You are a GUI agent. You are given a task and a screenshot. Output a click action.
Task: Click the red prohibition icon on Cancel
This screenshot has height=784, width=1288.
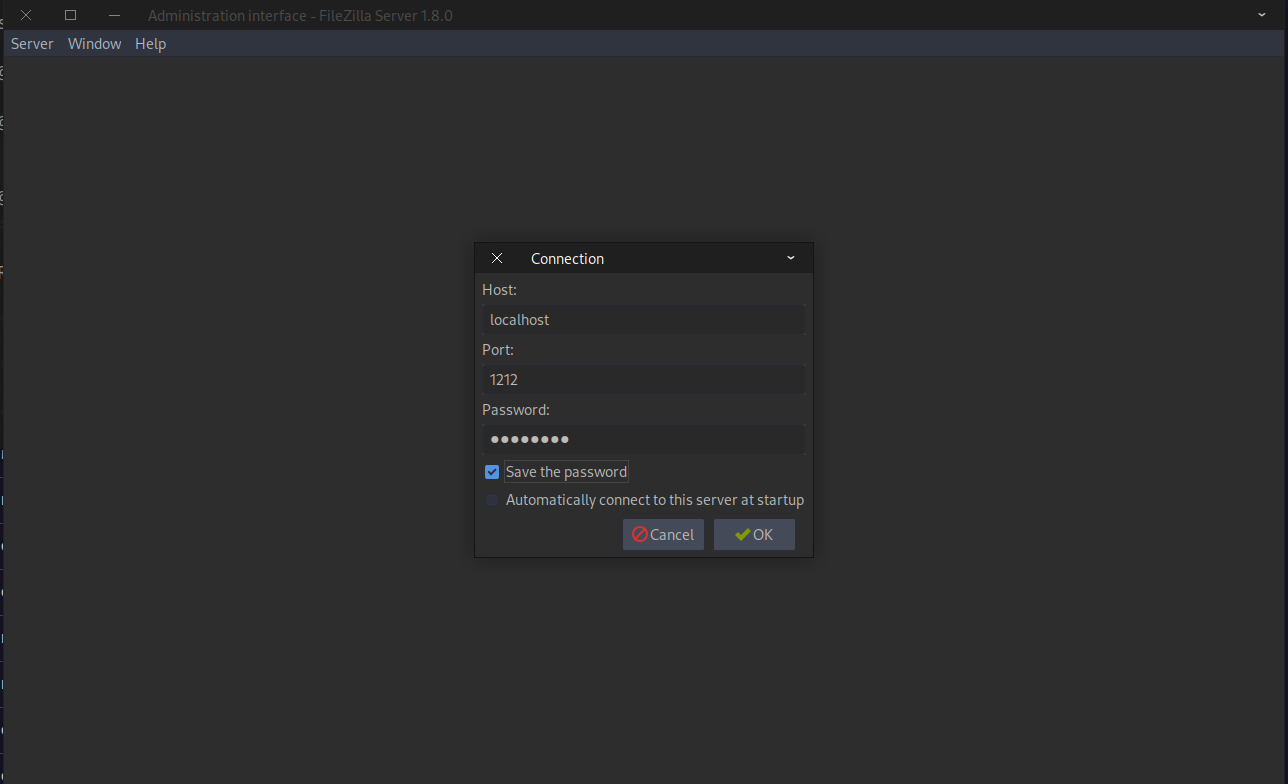tap(640, 534)
